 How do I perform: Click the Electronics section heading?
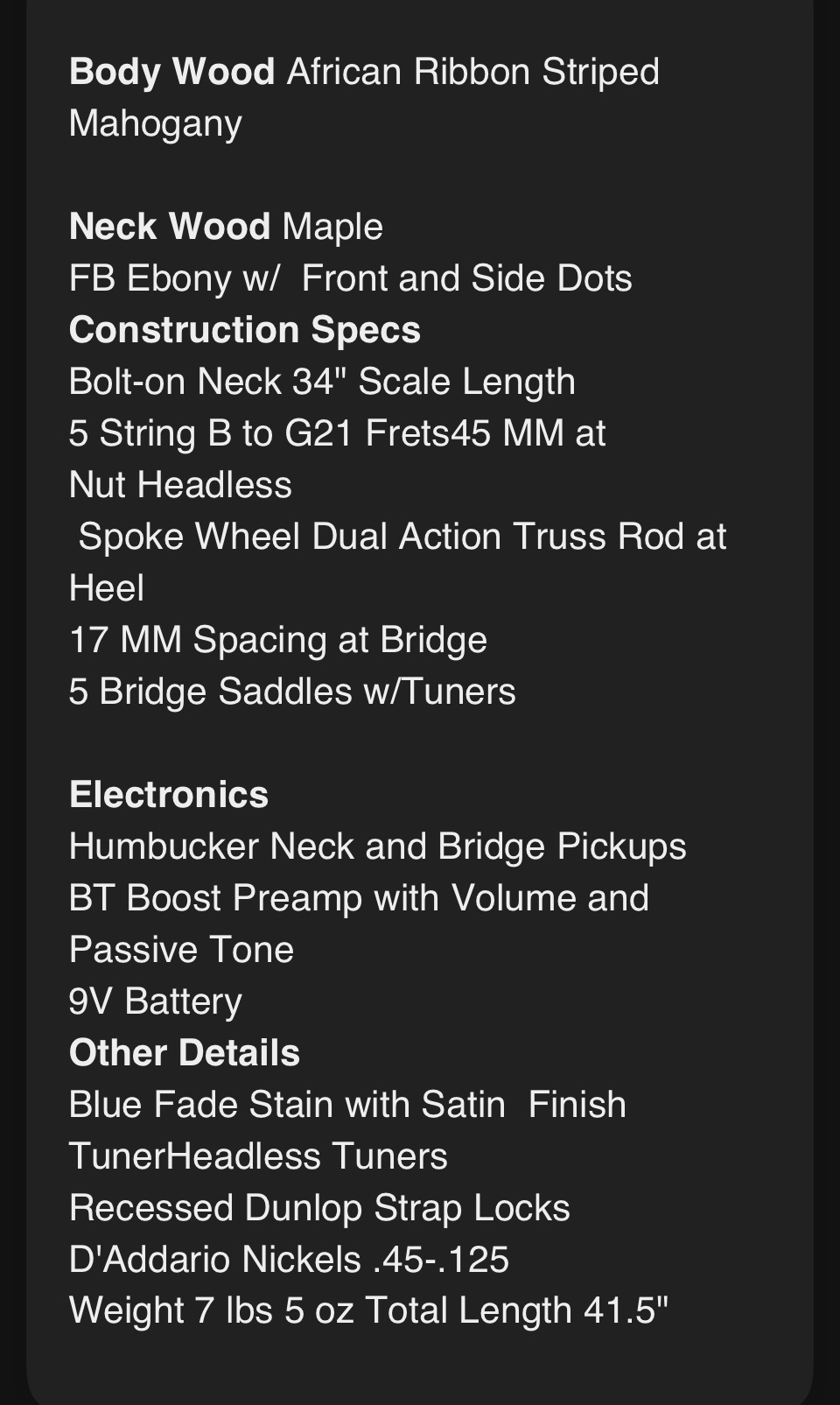[169, 795]
